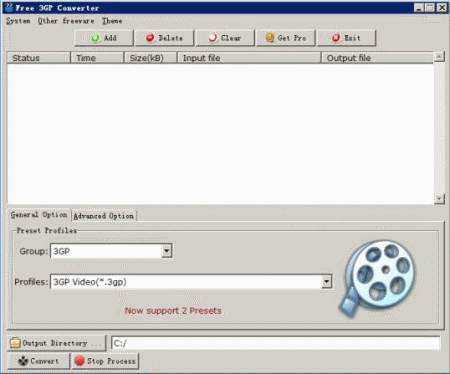Switch to the Advanced Option tab

tap(104, 216)
